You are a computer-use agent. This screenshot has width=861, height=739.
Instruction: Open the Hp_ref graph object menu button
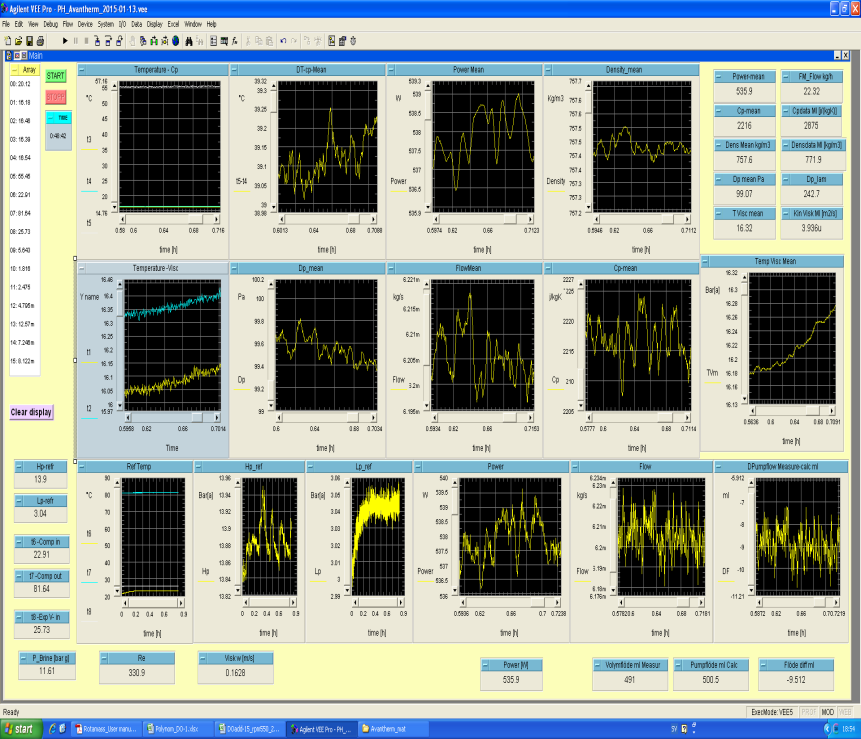[199, 467]
